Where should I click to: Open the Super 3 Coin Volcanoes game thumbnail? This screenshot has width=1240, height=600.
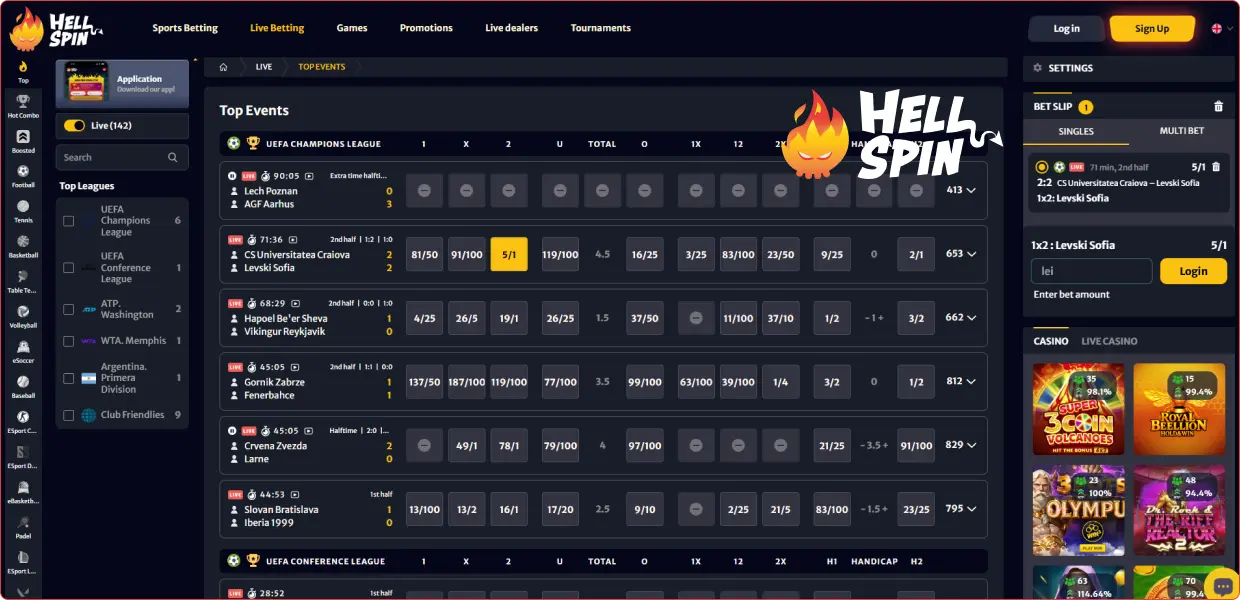pyautogui.click(x=1078, y=410)
